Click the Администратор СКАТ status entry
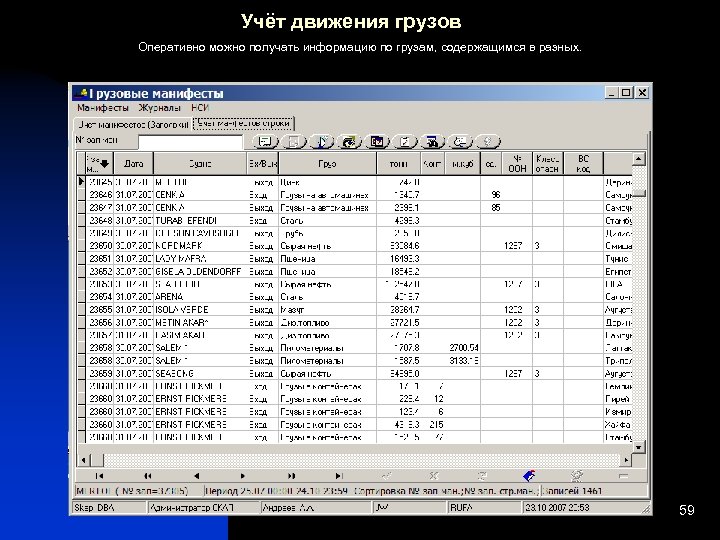The width and height of the screenshot is (720, 540). [x=202, y=507]
